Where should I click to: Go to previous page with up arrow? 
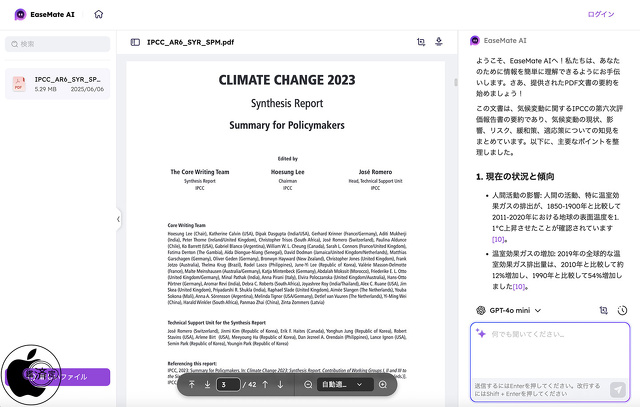[x=265, y=385]
